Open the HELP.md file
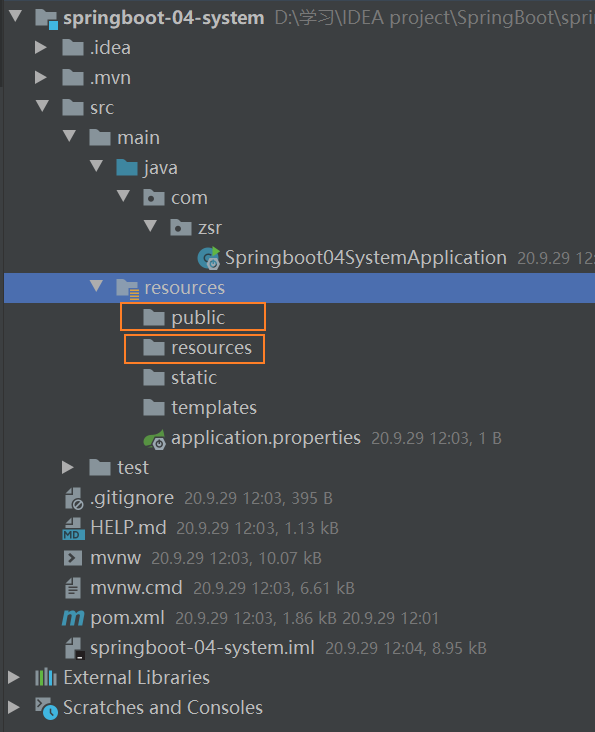This screenshot has width=595, height=732. click(128, 528)
